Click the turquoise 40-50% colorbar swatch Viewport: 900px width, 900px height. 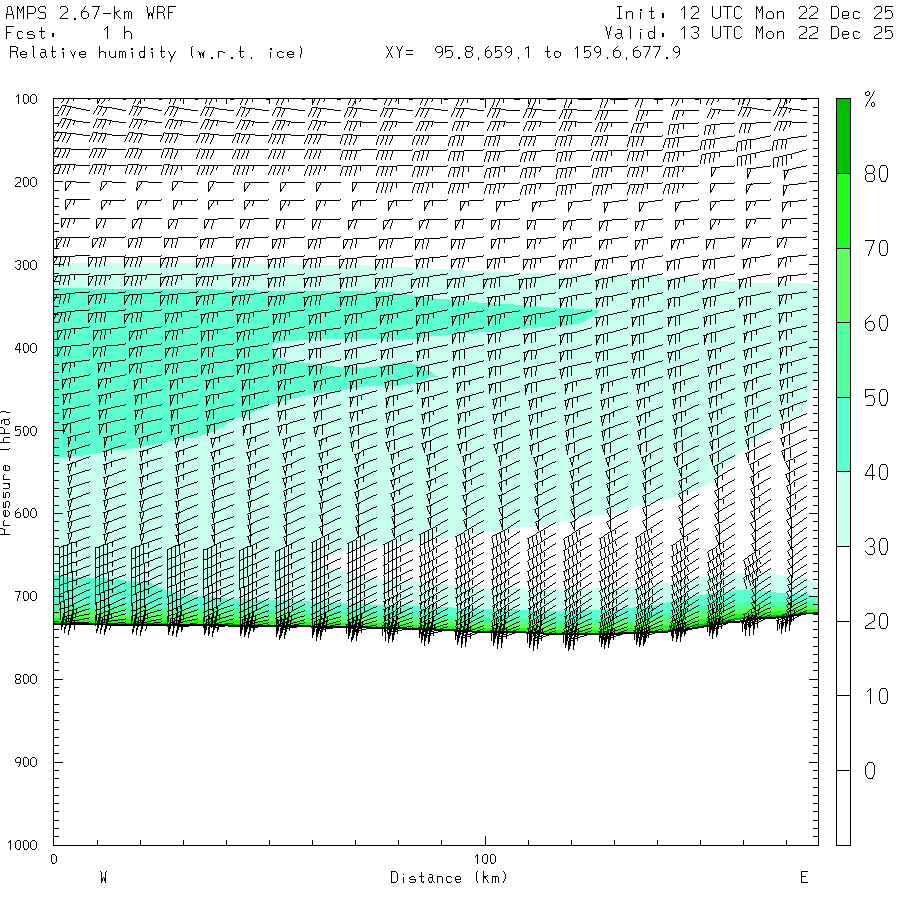(843, 435)
